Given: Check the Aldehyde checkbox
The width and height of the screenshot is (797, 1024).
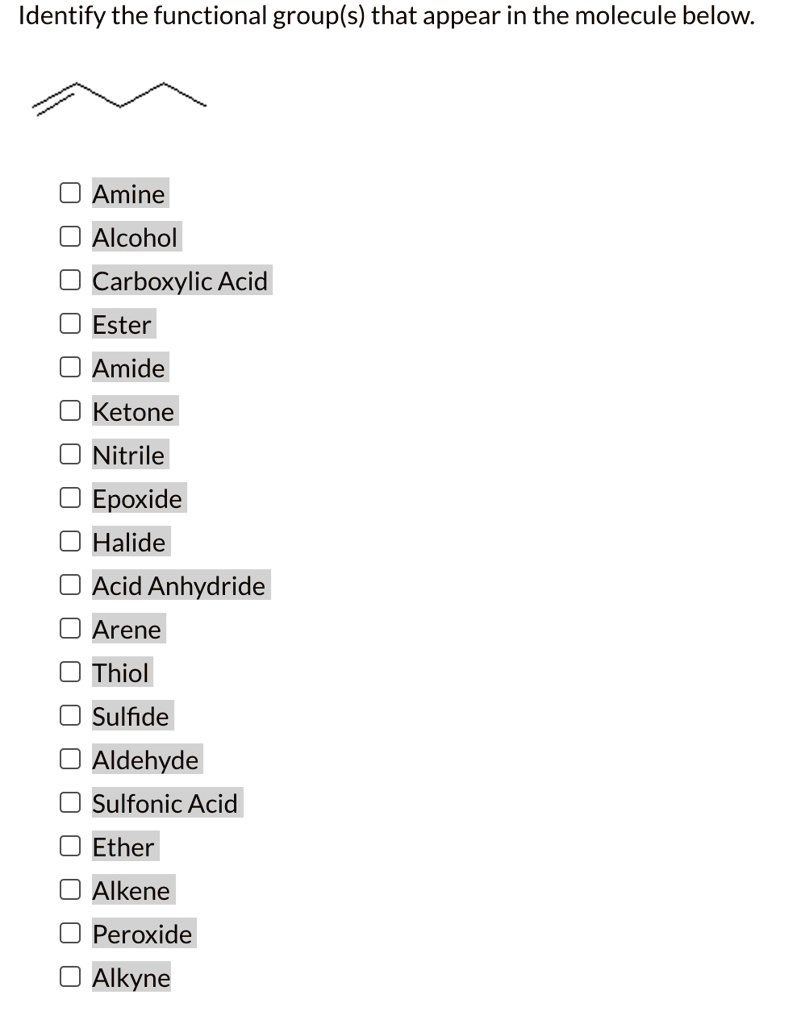Looking at the screenshot, I should [69, 760].
